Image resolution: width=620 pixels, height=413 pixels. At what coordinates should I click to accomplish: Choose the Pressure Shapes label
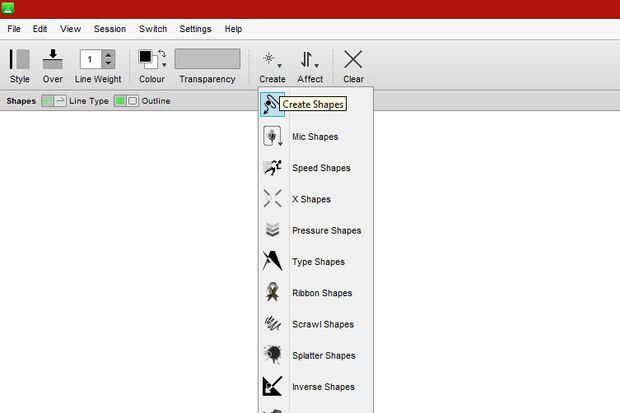[x=327, y=231]
